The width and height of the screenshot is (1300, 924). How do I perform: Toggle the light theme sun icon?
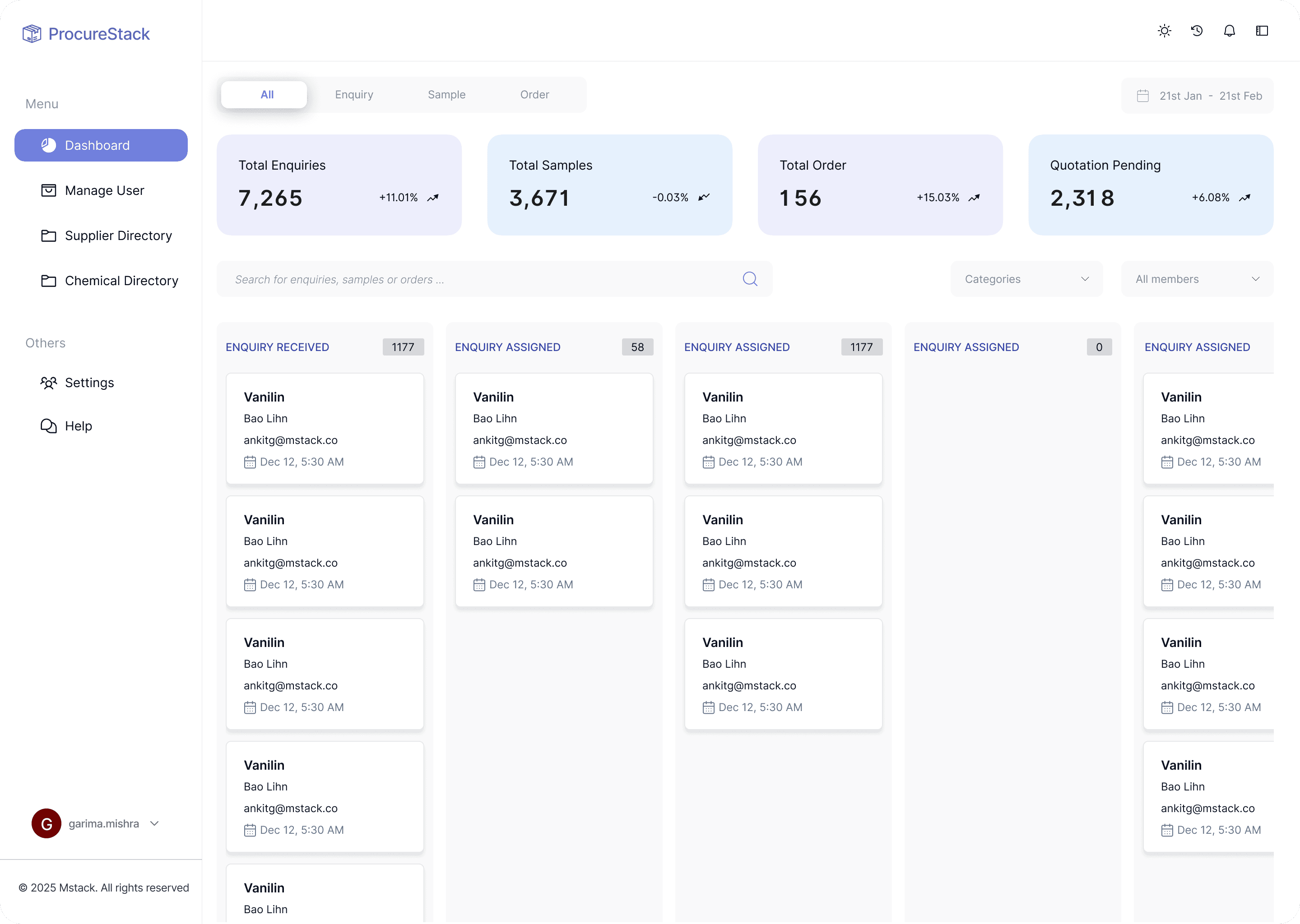[x=1165, y=31]
